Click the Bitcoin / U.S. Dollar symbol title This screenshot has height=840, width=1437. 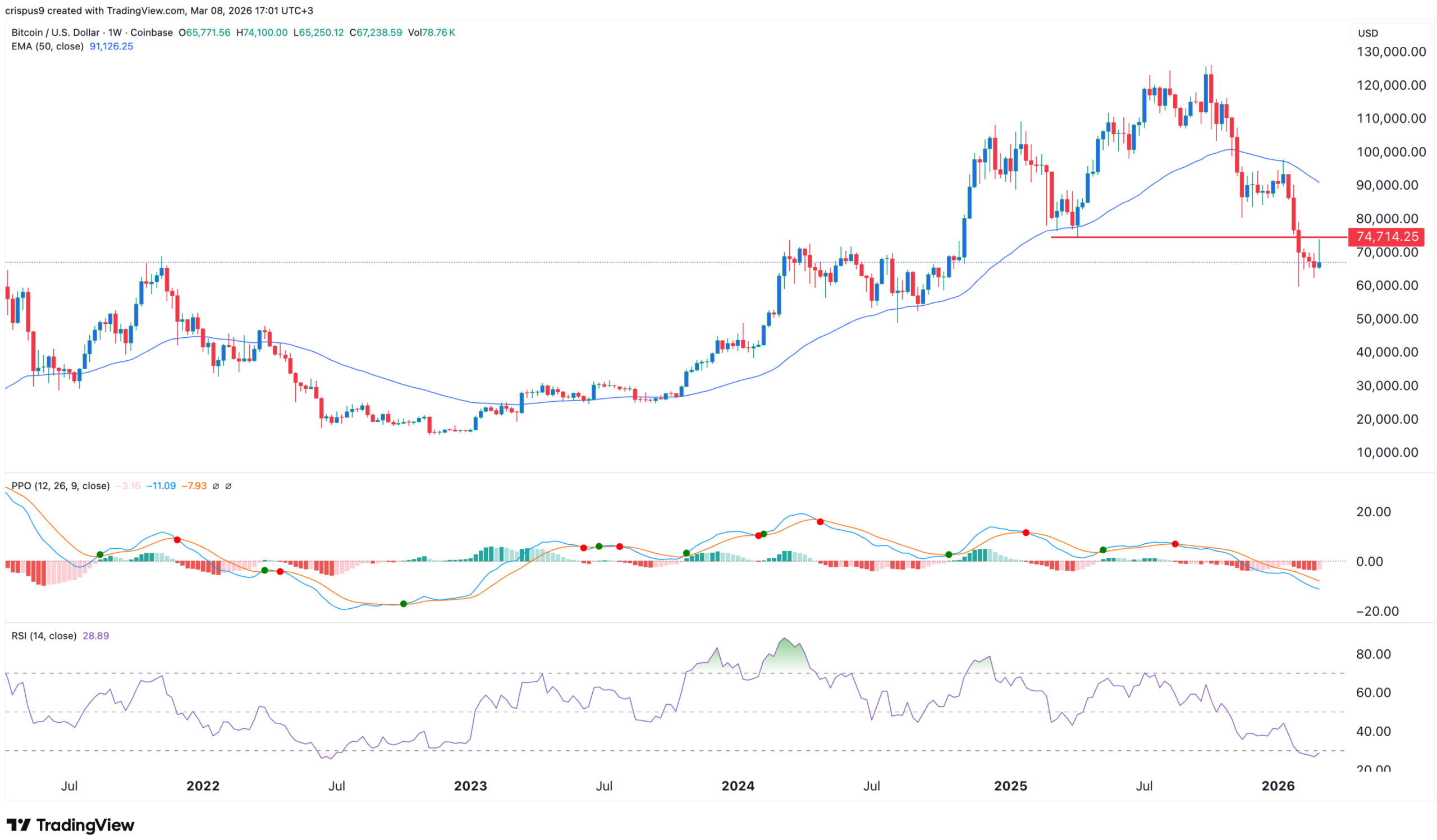coord(56,33)
